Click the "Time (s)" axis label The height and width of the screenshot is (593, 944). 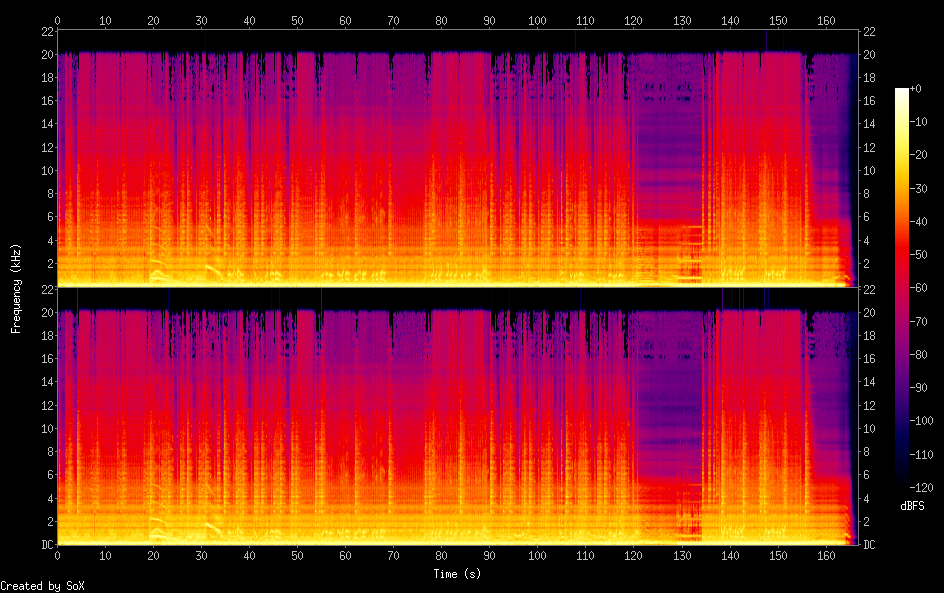457,574
